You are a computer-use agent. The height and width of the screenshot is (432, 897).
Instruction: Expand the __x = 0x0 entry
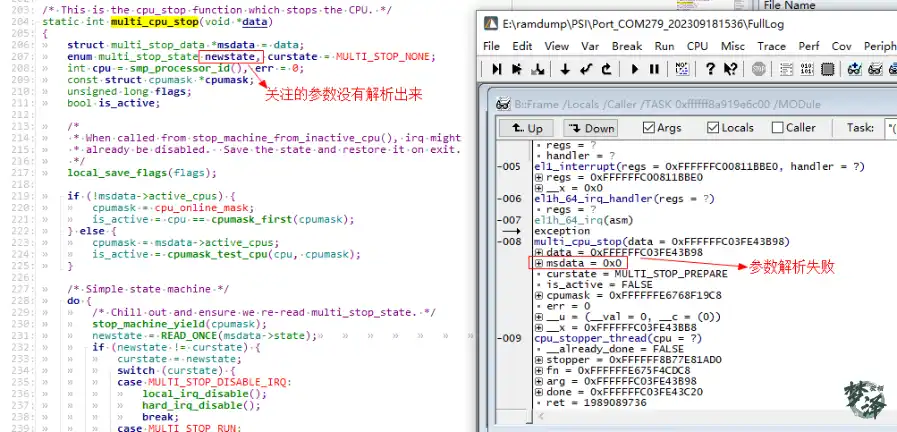click(x=539, y=188)
